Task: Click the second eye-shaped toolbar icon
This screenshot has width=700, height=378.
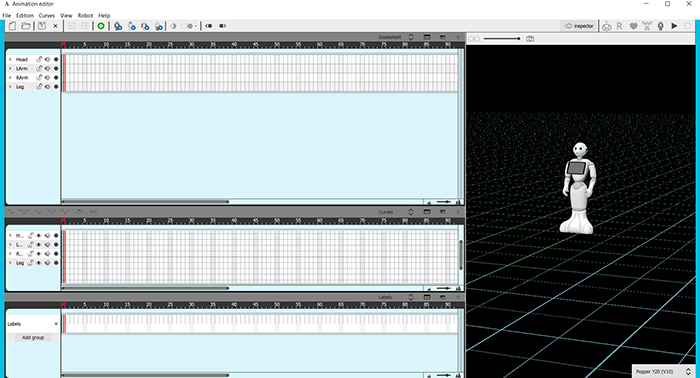Action: click(x=222, y=26)
